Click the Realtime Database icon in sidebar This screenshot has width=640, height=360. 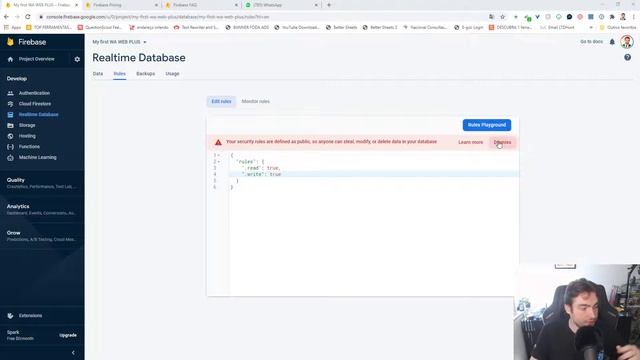click(x=10, y=115)
